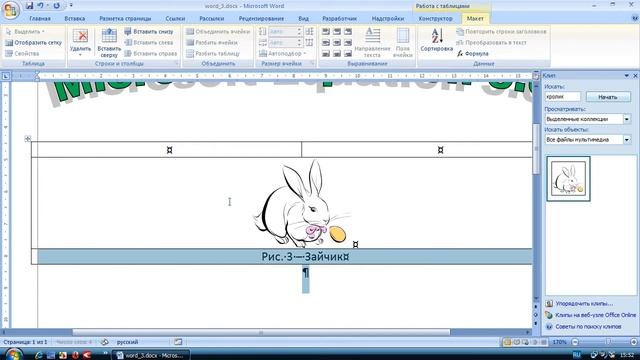This screenshot has width=640, height=360.
Task: Align cell text middle right
Action: (x=348, y=42)
